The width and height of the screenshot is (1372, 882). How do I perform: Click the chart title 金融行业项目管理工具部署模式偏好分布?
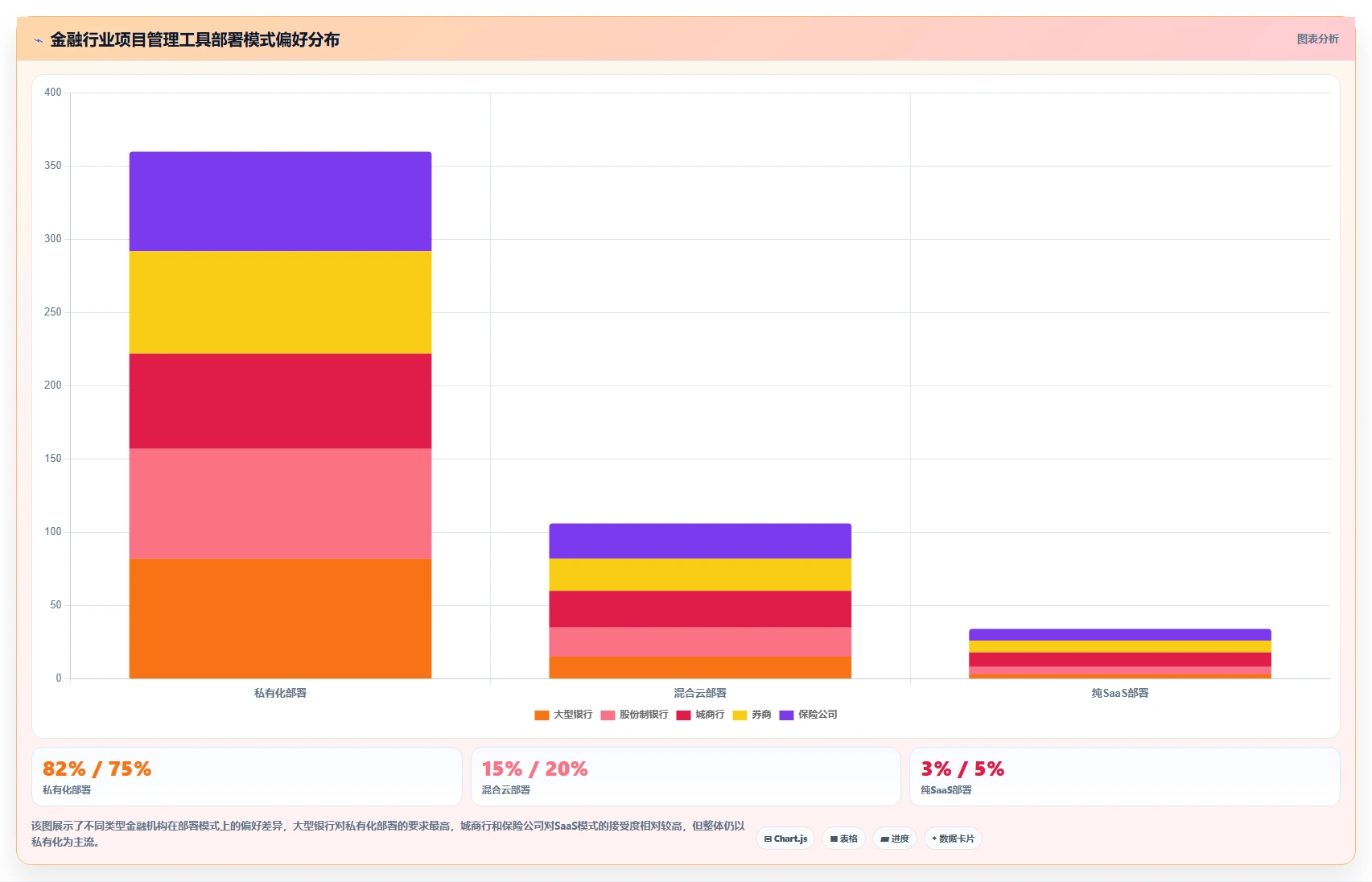coord(195,39)
